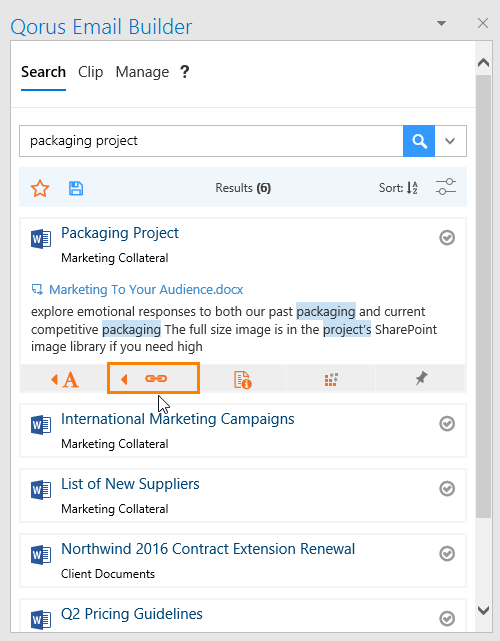Screen dimensions: 500x641
Task: Open Marketing To Your Audience.docx link
Action: 146,289
